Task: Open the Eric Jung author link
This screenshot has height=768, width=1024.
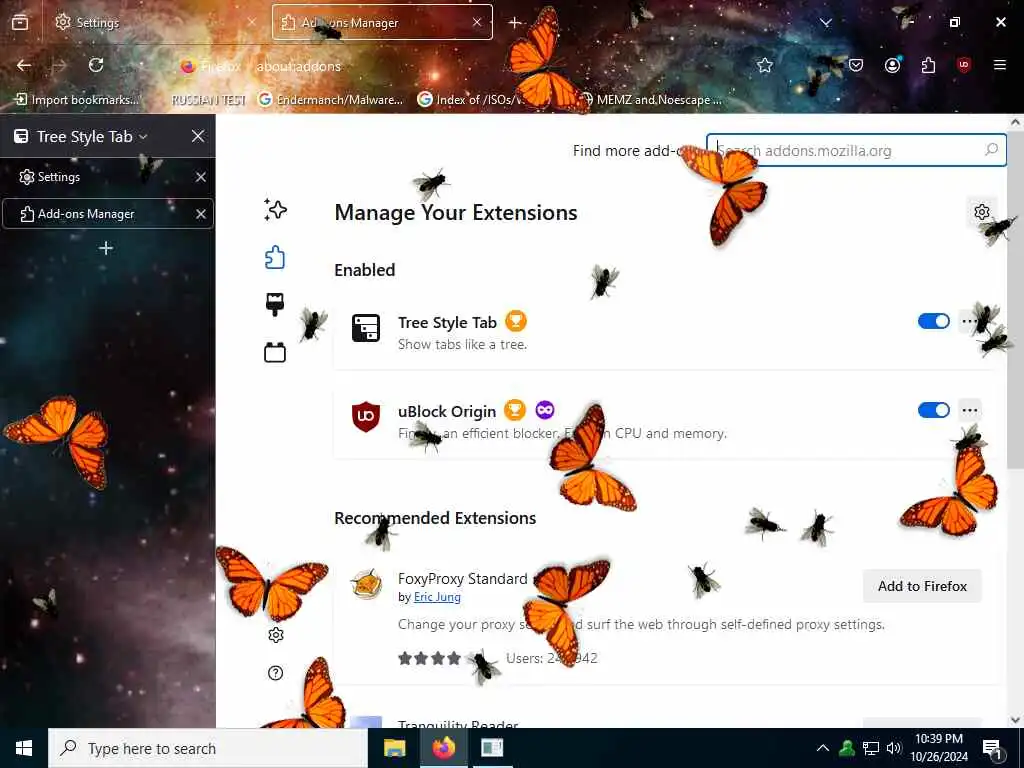Action: 437,597
